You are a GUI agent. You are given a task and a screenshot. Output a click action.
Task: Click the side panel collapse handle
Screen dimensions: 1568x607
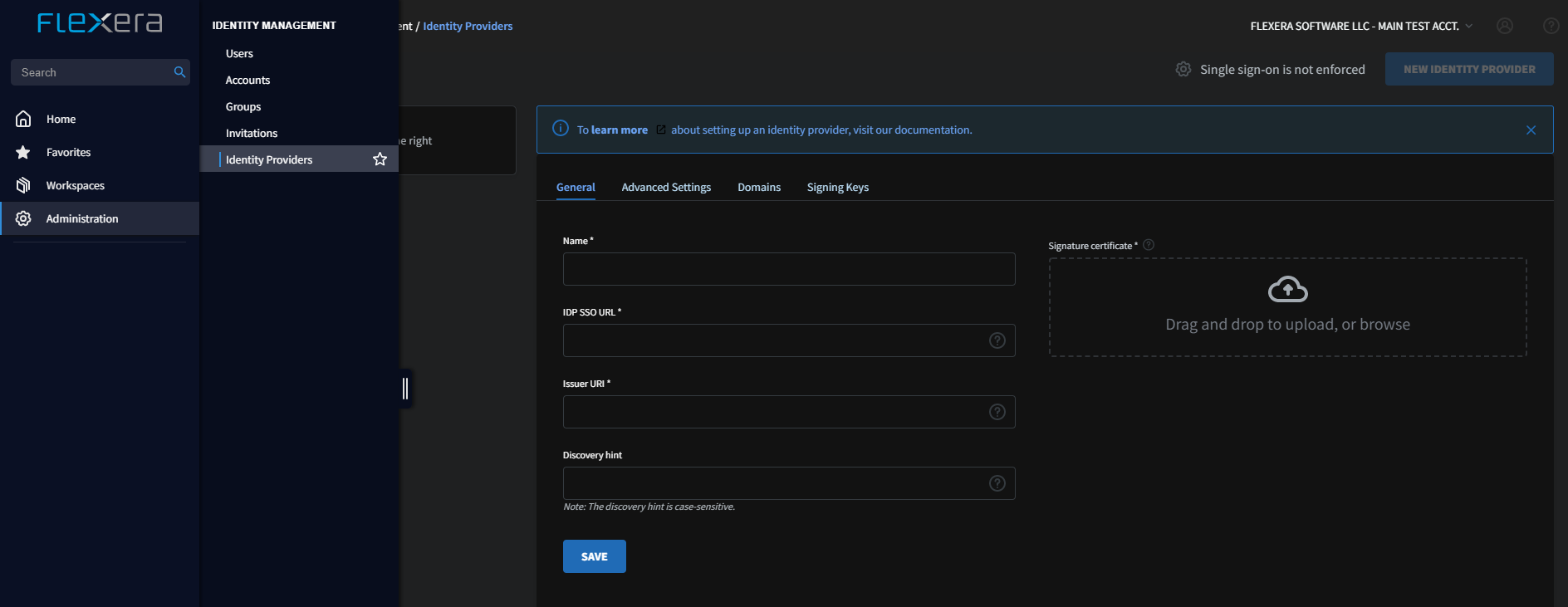[x=405, y=388]
